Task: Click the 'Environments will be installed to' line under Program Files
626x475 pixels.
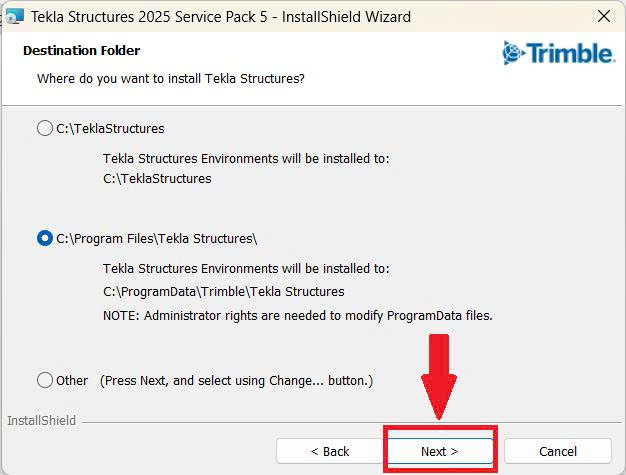Action: (246, 269)
